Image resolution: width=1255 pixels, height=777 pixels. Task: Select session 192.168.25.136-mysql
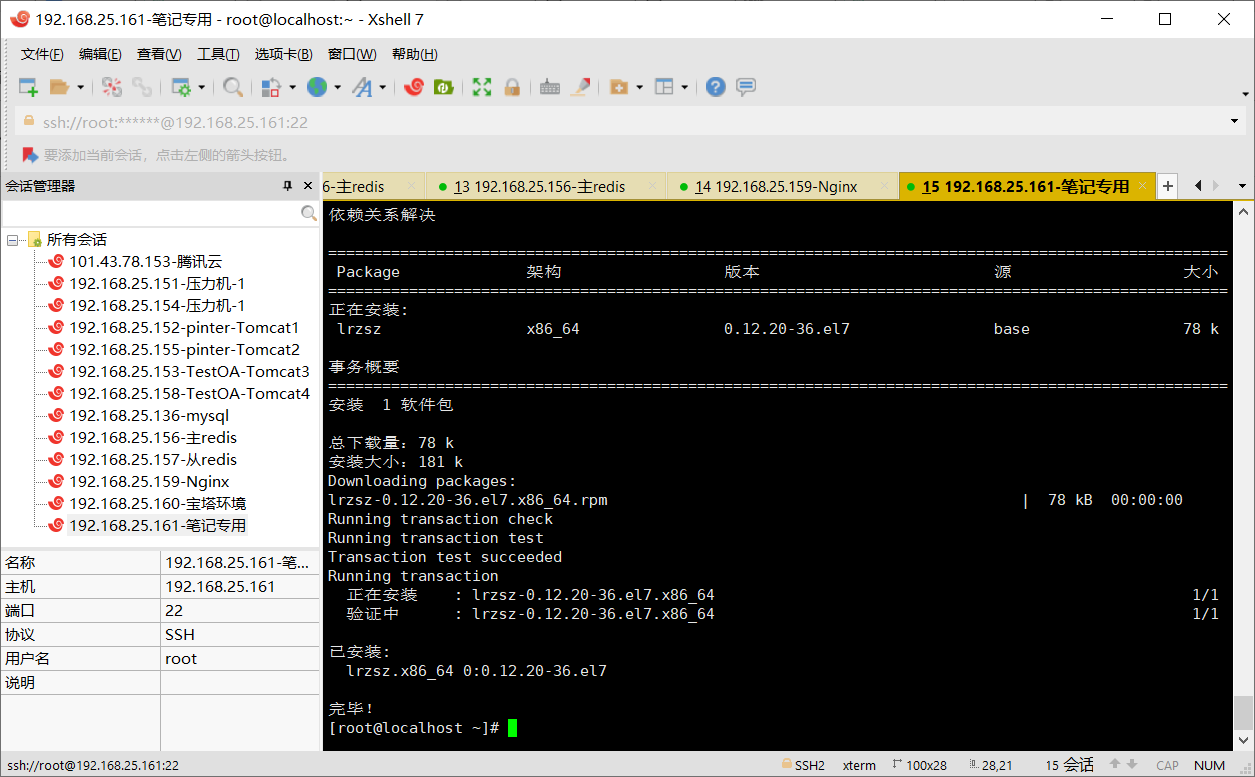[x=149, y=416]
